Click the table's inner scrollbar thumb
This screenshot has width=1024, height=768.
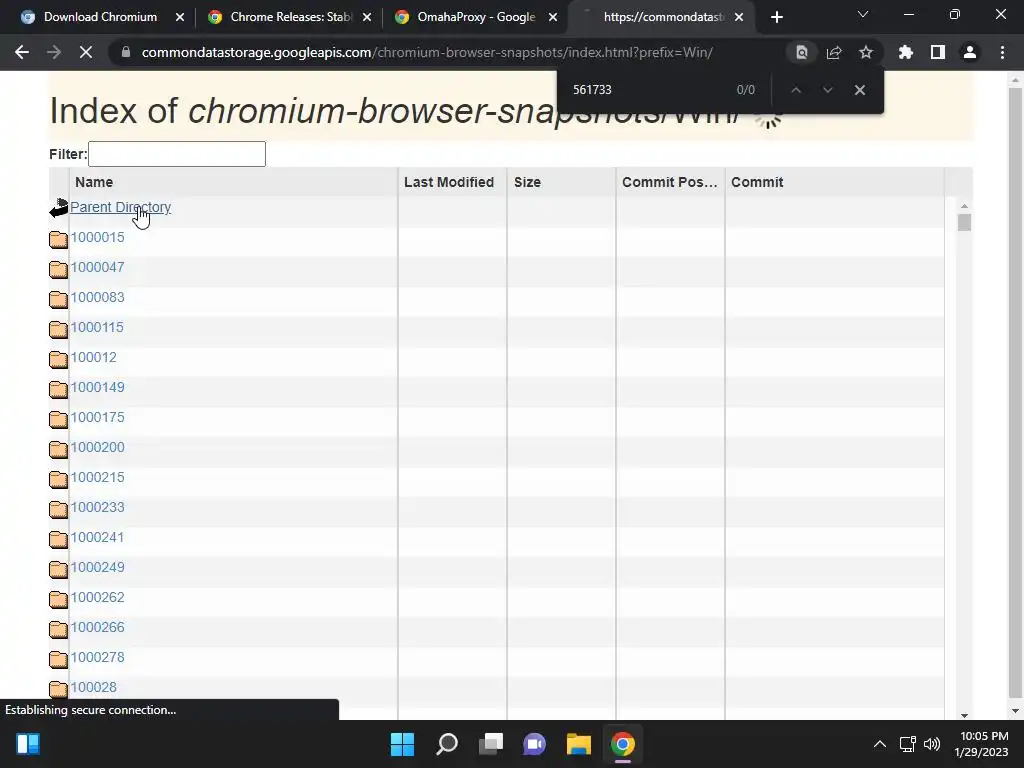tap(964, 223)
